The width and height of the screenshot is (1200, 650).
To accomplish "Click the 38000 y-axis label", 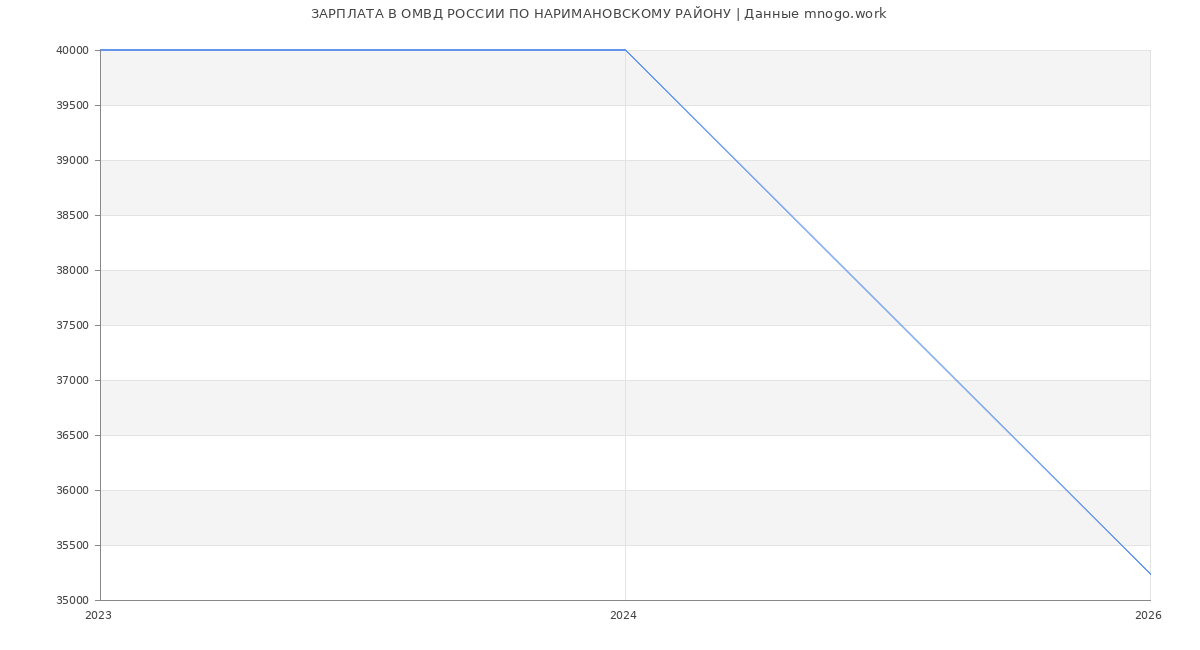I will click(x=74, y=271).
